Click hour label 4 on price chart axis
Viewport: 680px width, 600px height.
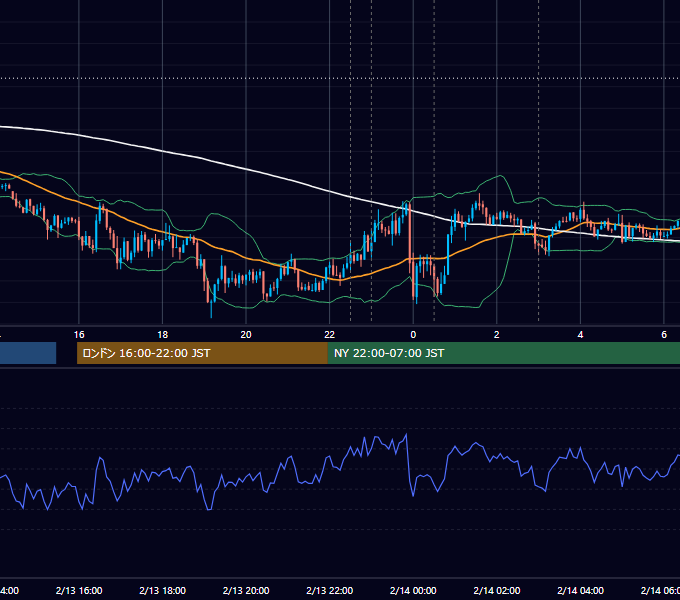coord(580,335)
